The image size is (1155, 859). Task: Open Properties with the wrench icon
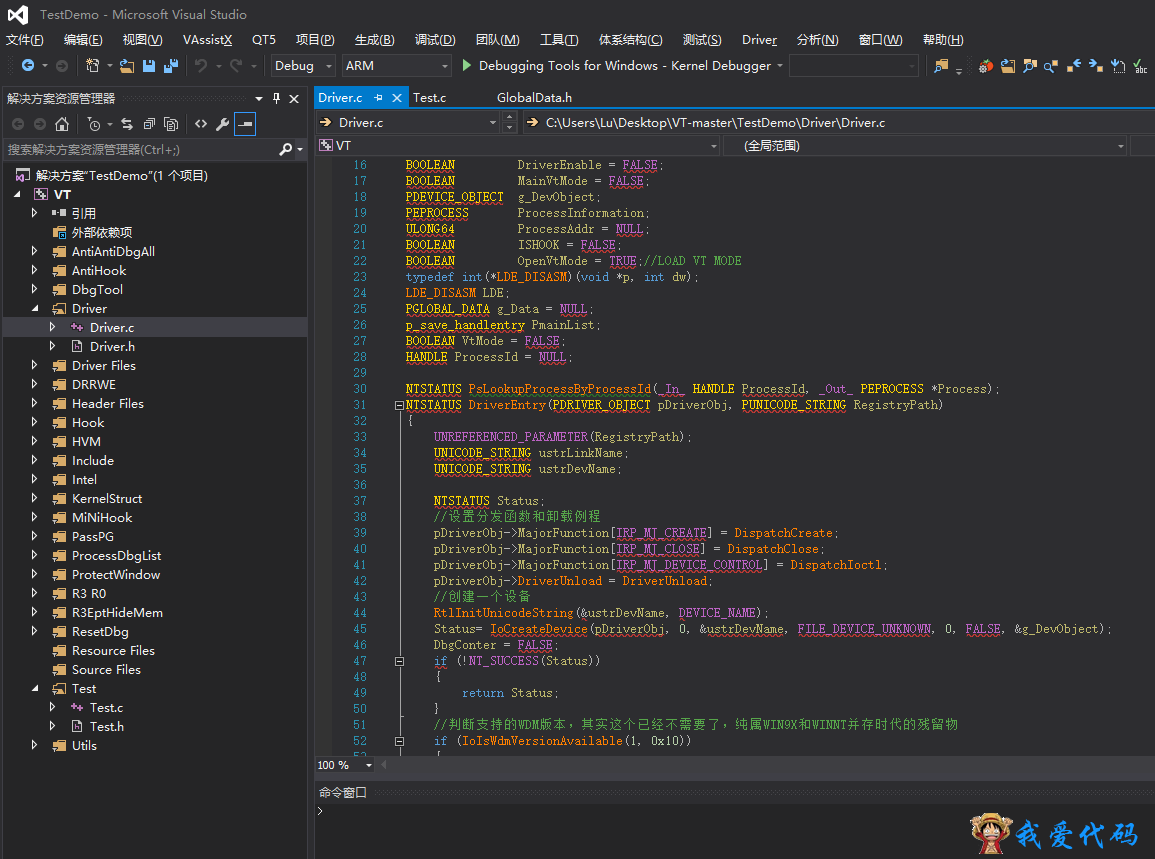coord(222,124)
